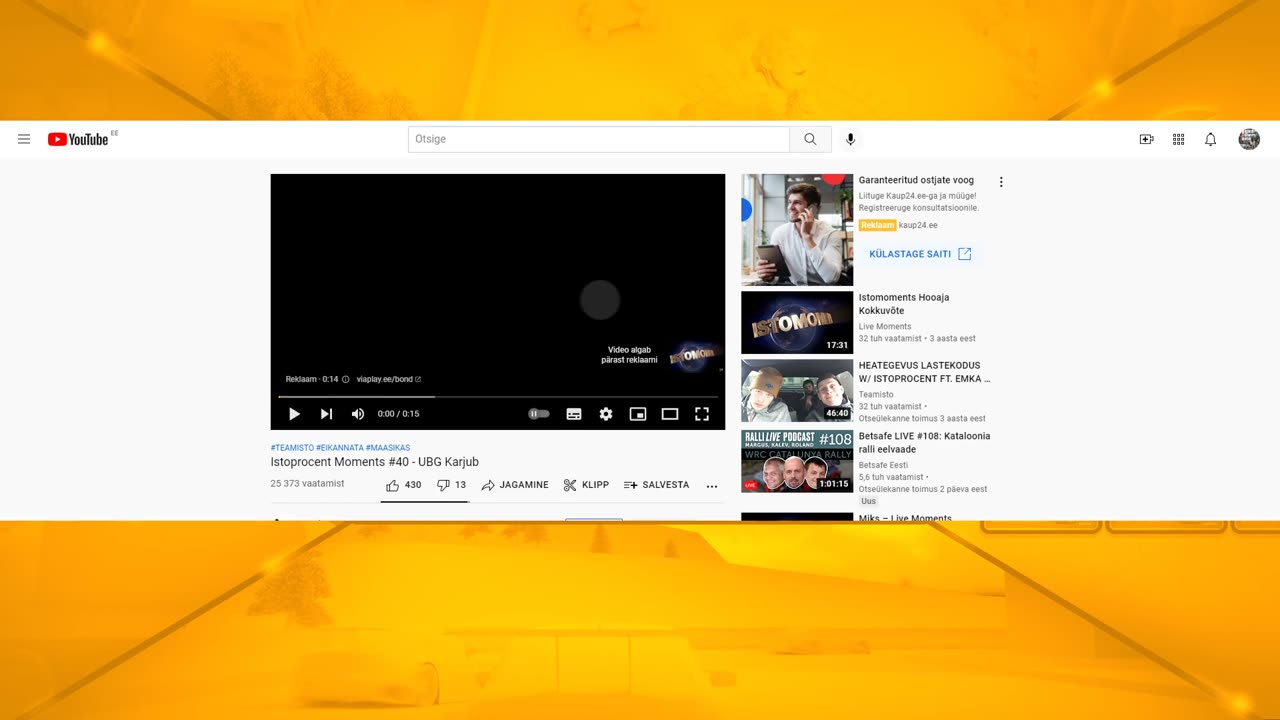Open the Betsafe Eesti channel name
Screen dimensions: 1280x720
click(883, 465)
